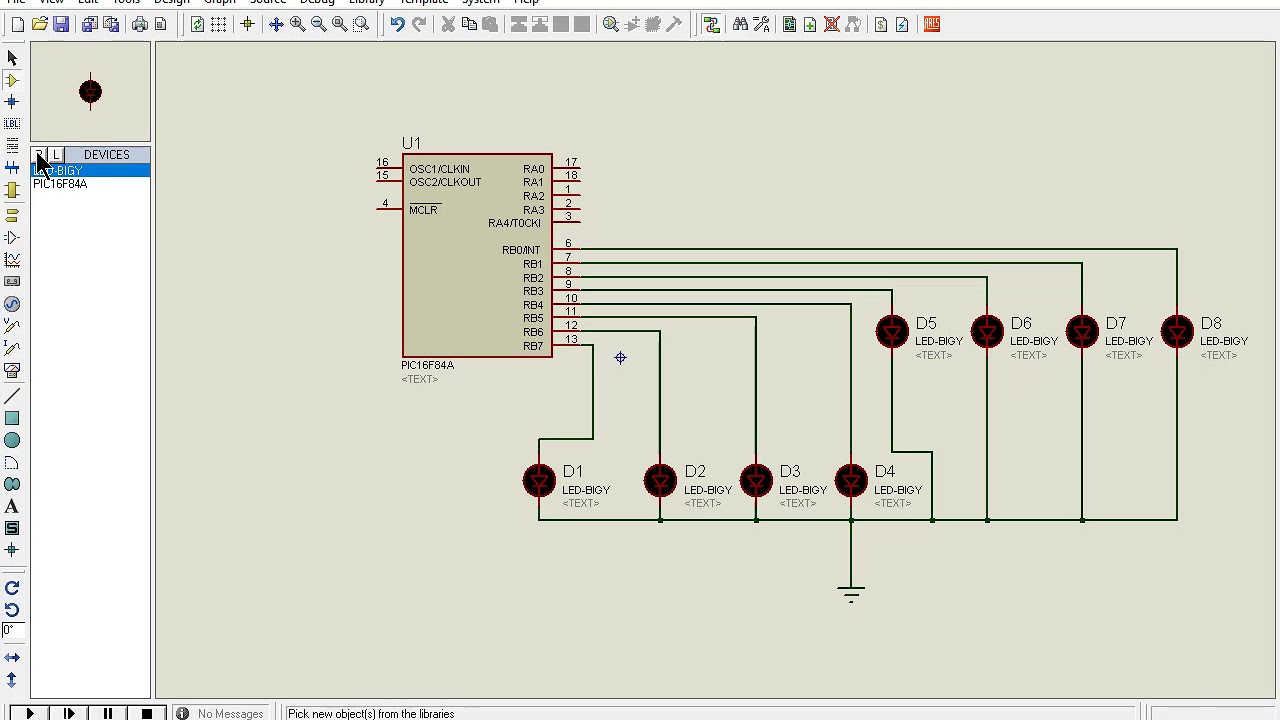Viewport: 1280px width, 720px height.
Task: Select the 2D text tool
Action: pos(12,507)
